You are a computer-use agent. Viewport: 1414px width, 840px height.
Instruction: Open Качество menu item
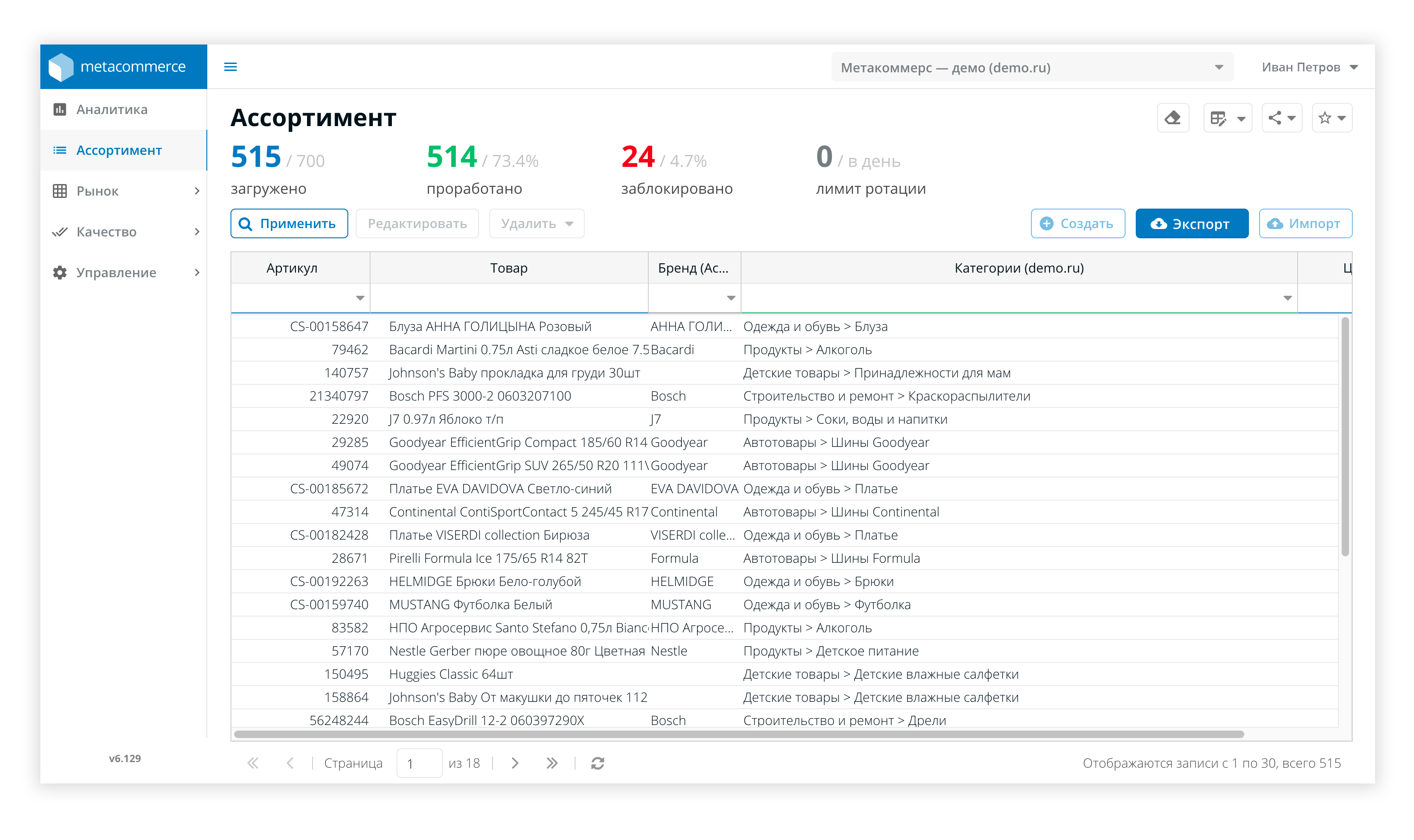[123, 231]
